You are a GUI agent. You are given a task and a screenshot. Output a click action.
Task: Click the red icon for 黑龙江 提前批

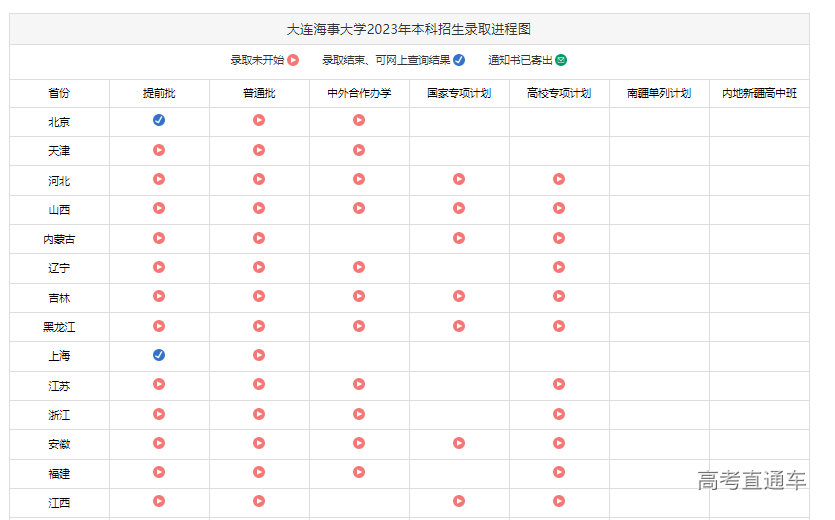click(x=159, y=326)
